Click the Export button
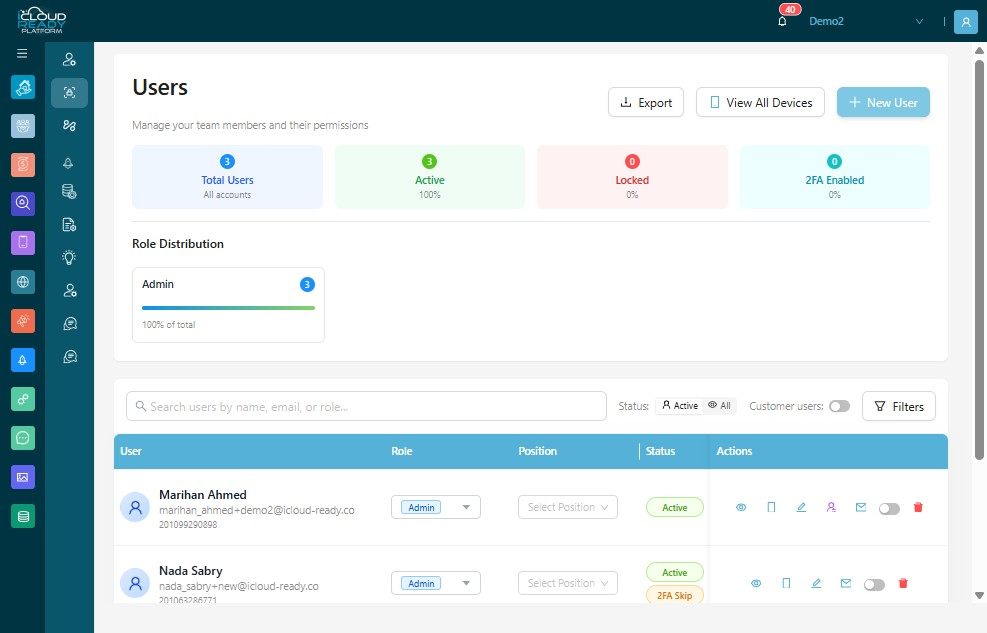The image size is (987, 633). tap(646, 102)
